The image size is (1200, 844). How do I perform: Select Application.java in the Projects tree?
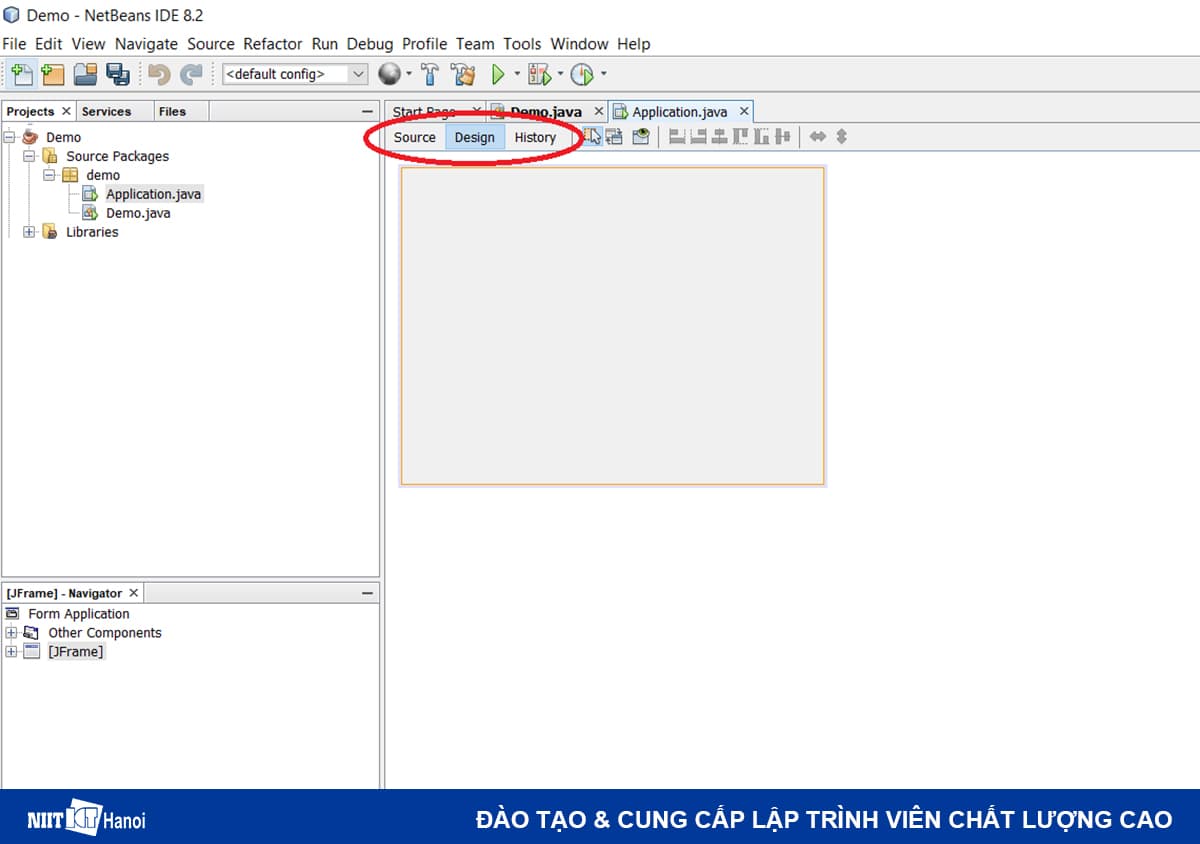[153, 194]
